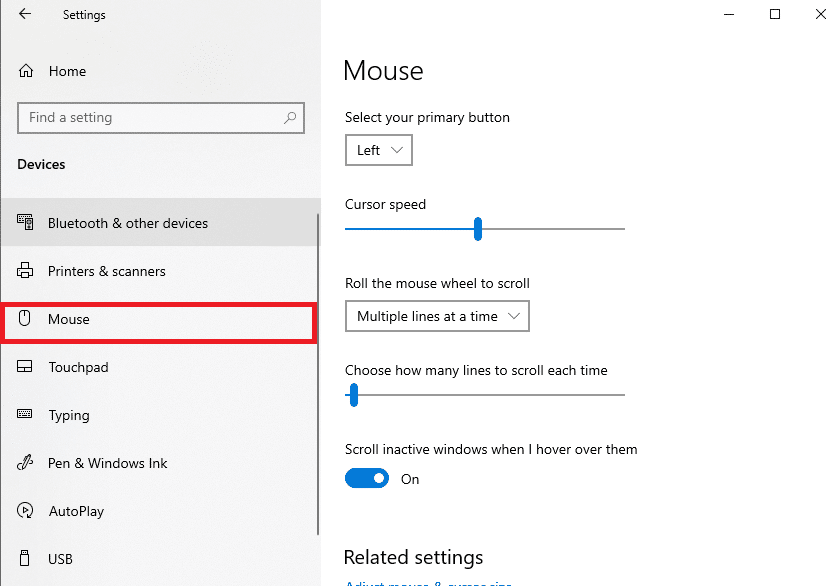Click the Printers & scanners icon

(26, 271)
